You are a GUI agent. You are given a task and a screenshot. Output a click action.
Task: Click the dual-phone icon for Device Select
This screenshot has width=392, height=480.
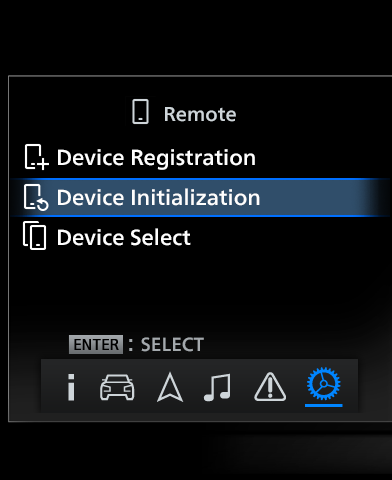pos(34,236)
